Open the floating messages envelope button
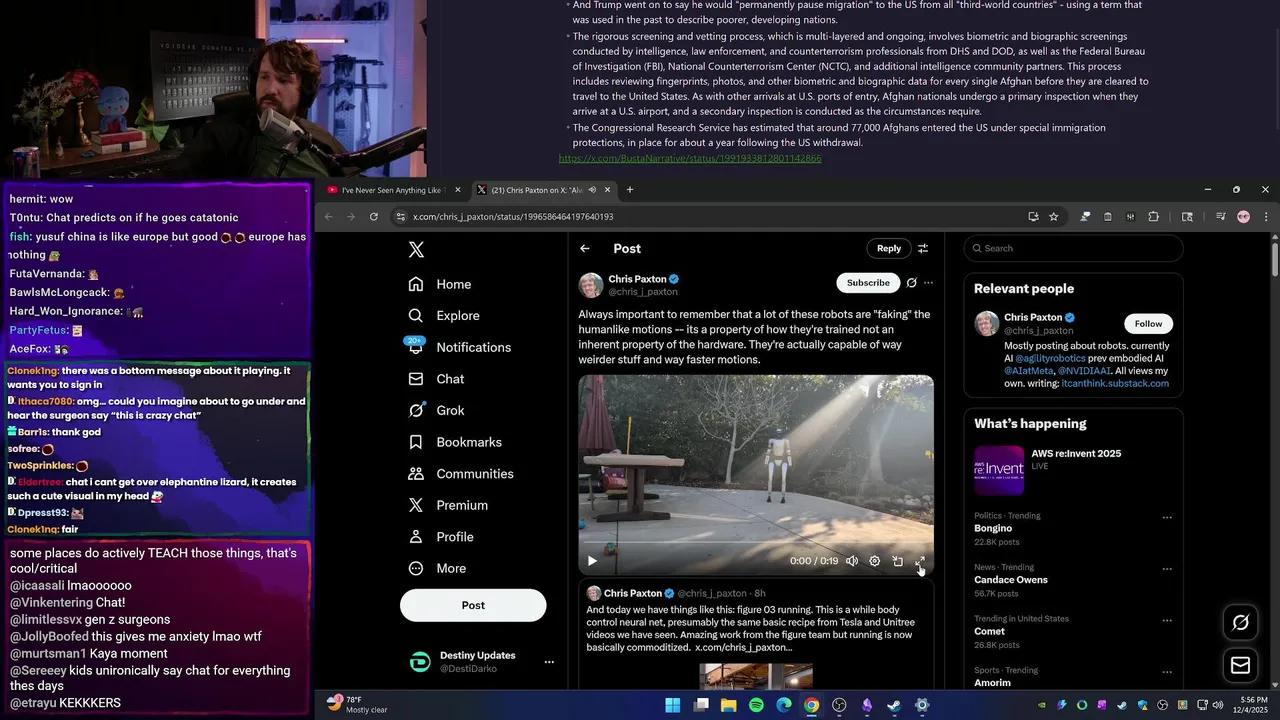This screenshot has width=1280, height=720. pos(1240,665)
